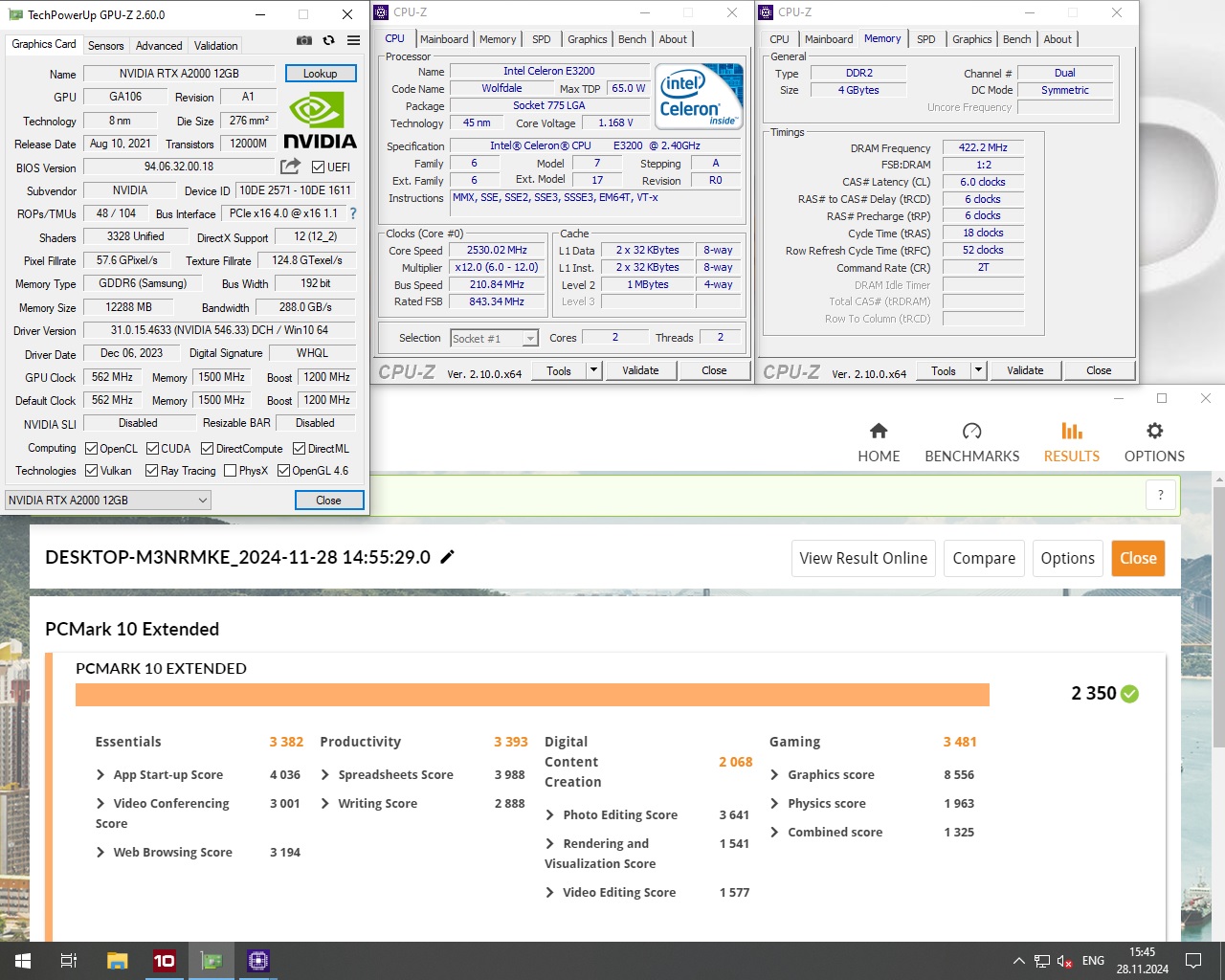Click the NVIDIA logo in GPU-Z

[x=320, y=121]
